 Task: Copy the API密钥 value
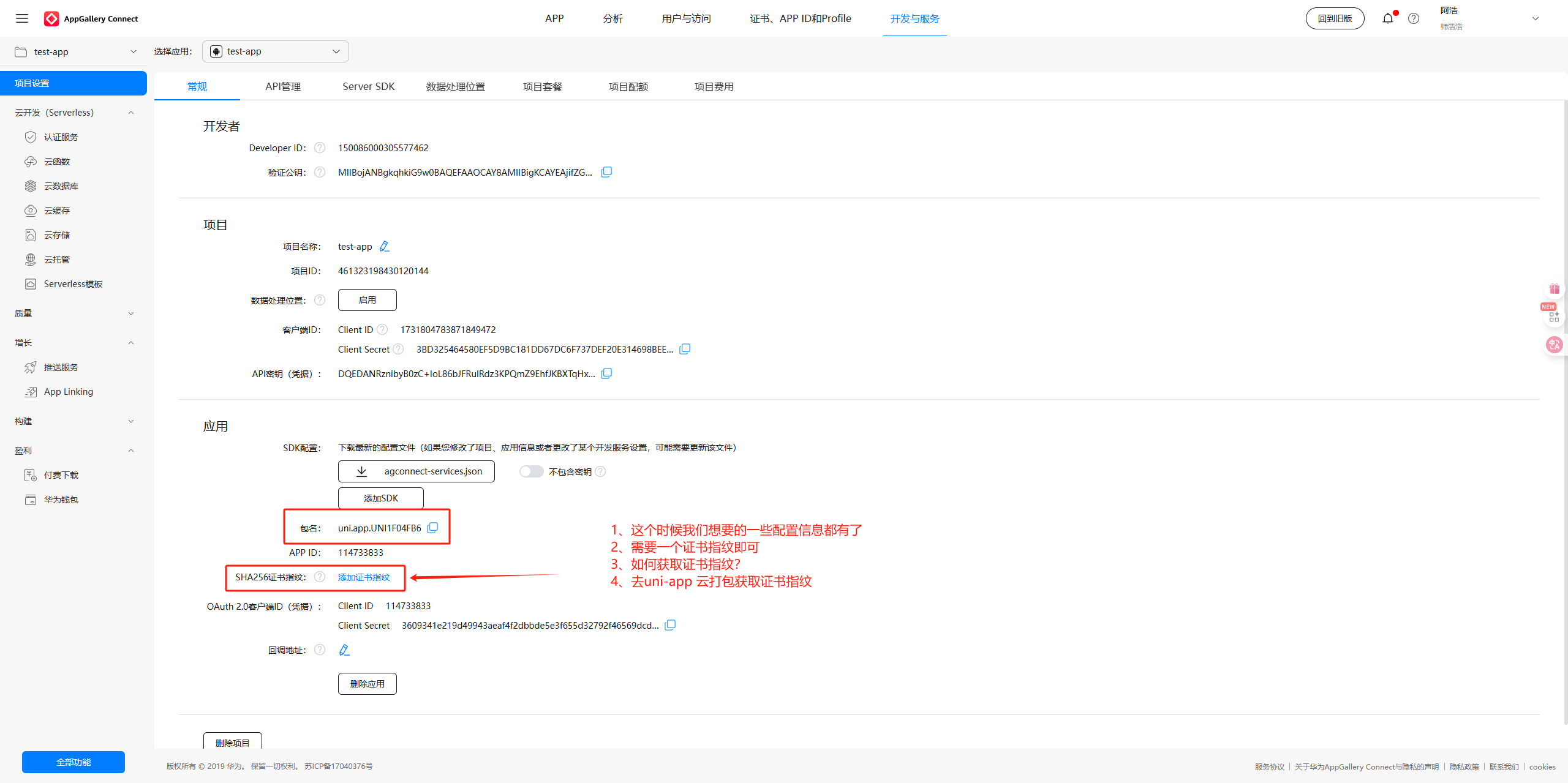pos(606,373)
